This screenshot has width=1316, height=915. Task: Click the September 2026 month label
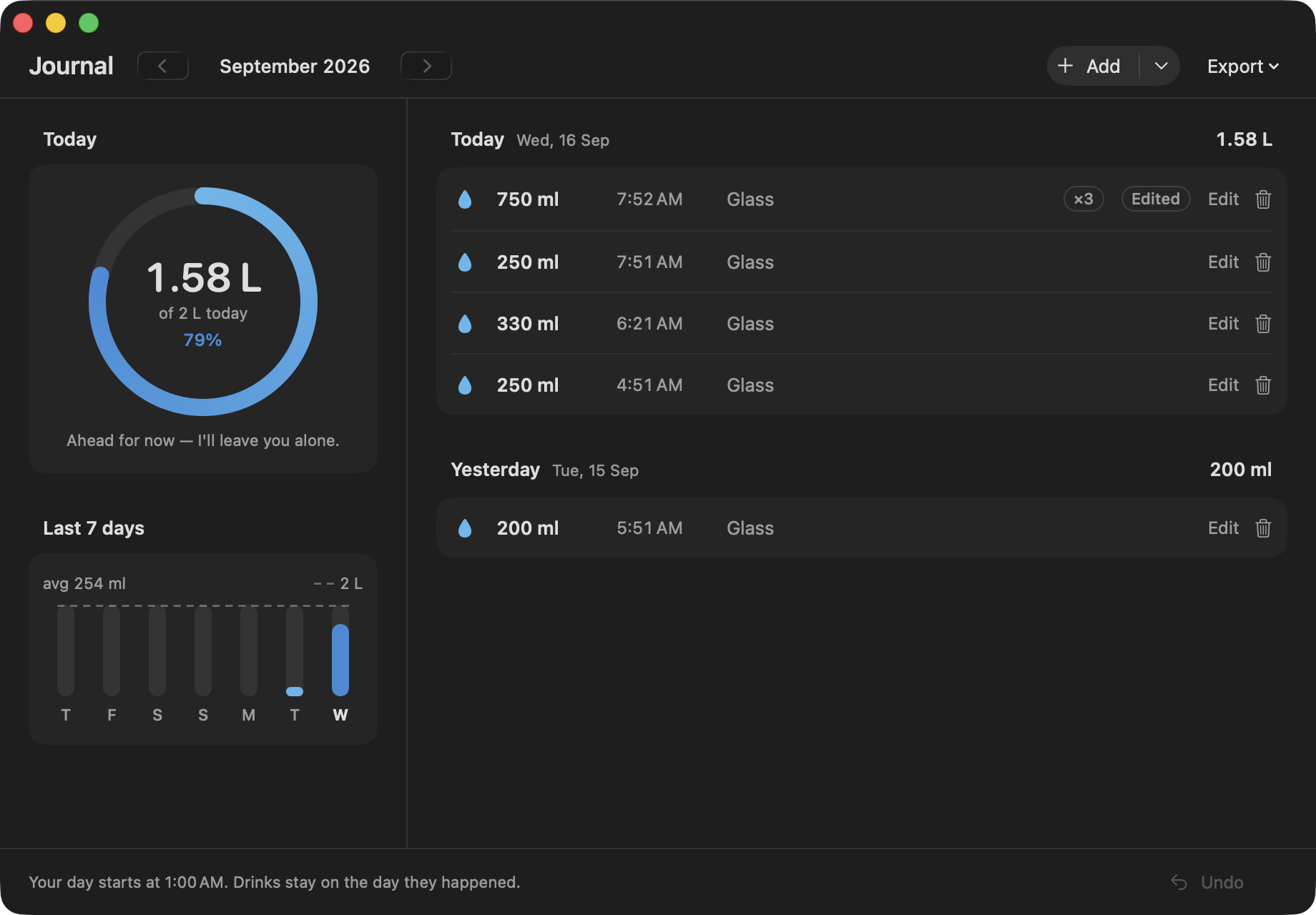(x=295, y=66)
